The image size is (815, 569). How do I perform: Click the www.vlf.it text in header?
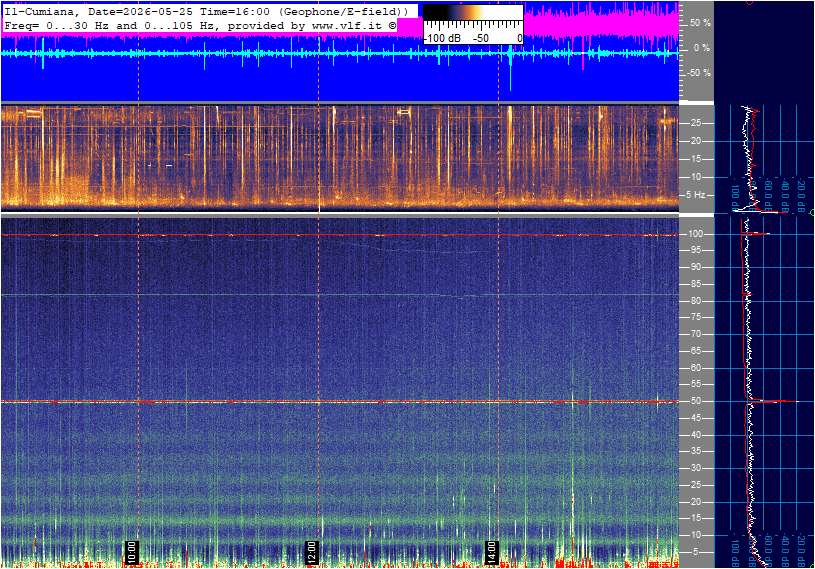[348, 25]
